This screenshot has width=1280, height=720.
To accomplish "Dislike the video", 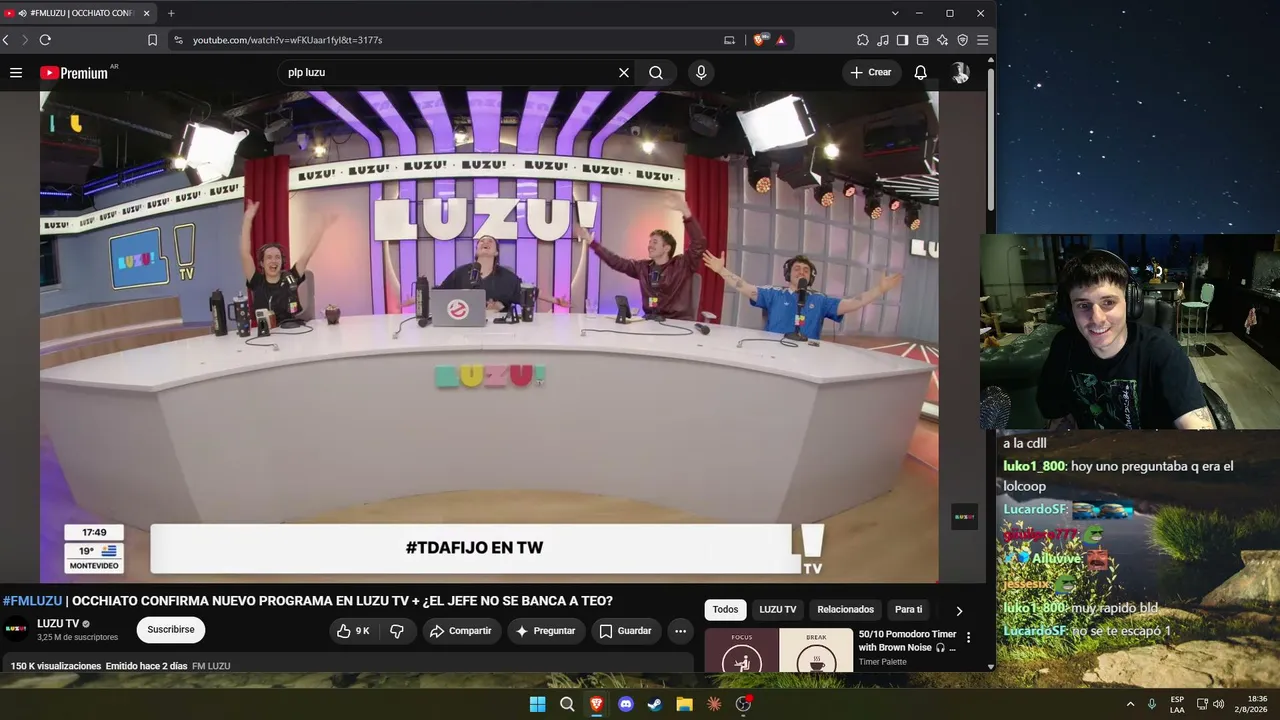I will (397, 631).
